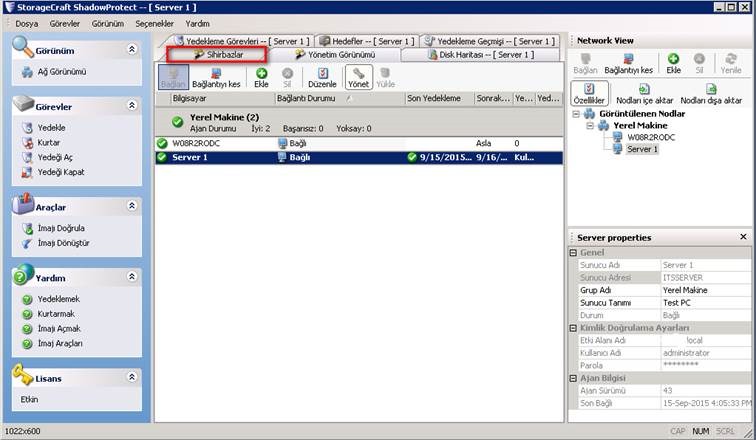Collapse the Görevler sidebar panel
The height and width of the screenshot is (440, 756).
pyautogui.click(x=132, y=105)
